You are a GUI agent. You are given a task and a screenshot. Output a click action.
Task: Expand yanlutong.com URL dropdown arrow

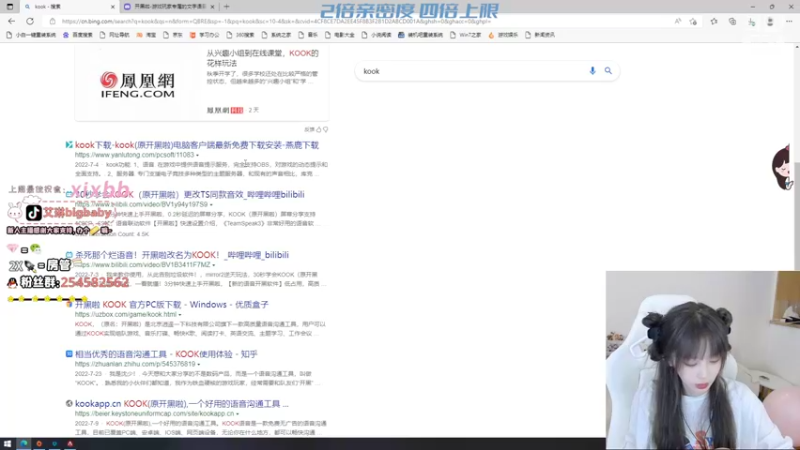(x=197, y=155)
